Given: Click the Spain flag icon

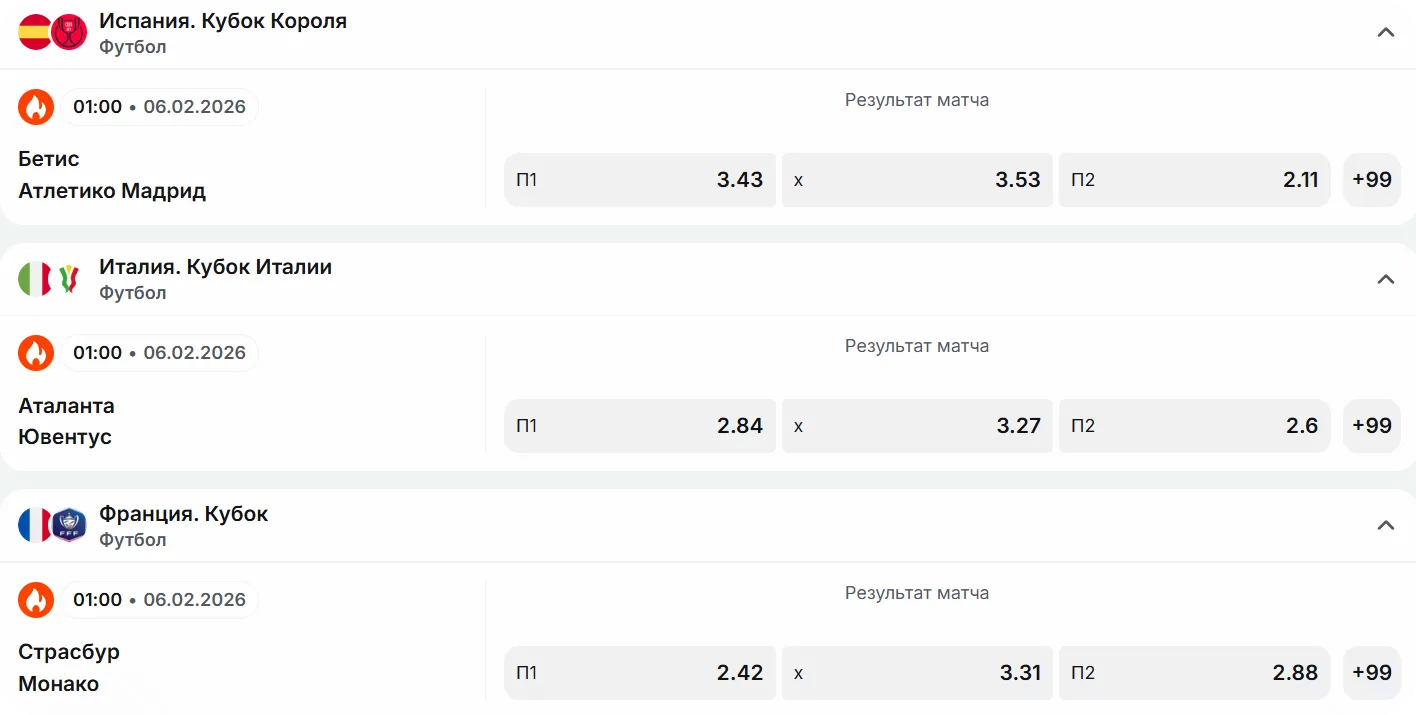Looking at the screenshot, I should point(34,32).
